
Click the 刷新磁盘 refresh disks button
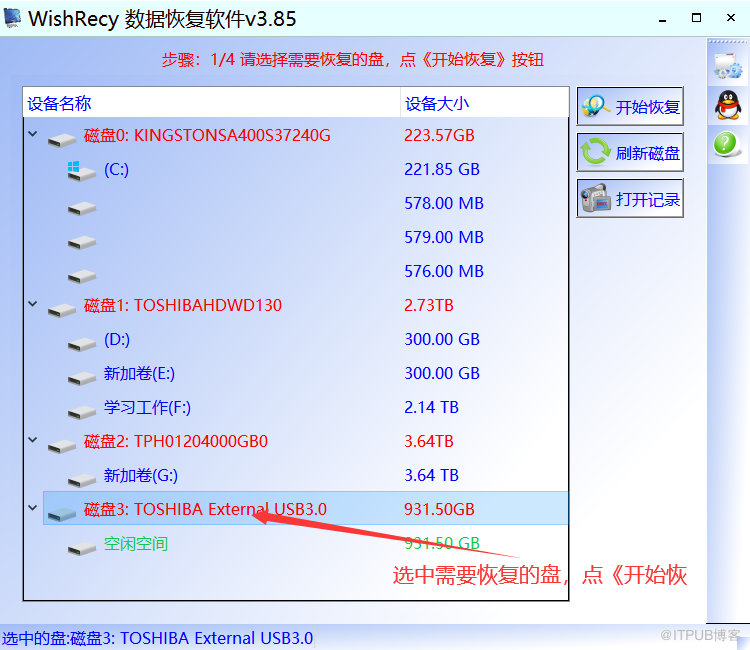[630, 153]
